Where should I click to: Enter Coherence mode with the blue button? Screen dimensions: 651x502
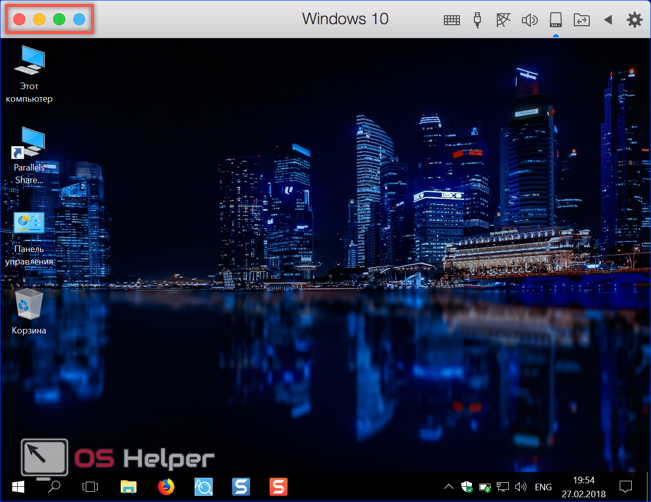pyautogui.click(x=79, y=19)
